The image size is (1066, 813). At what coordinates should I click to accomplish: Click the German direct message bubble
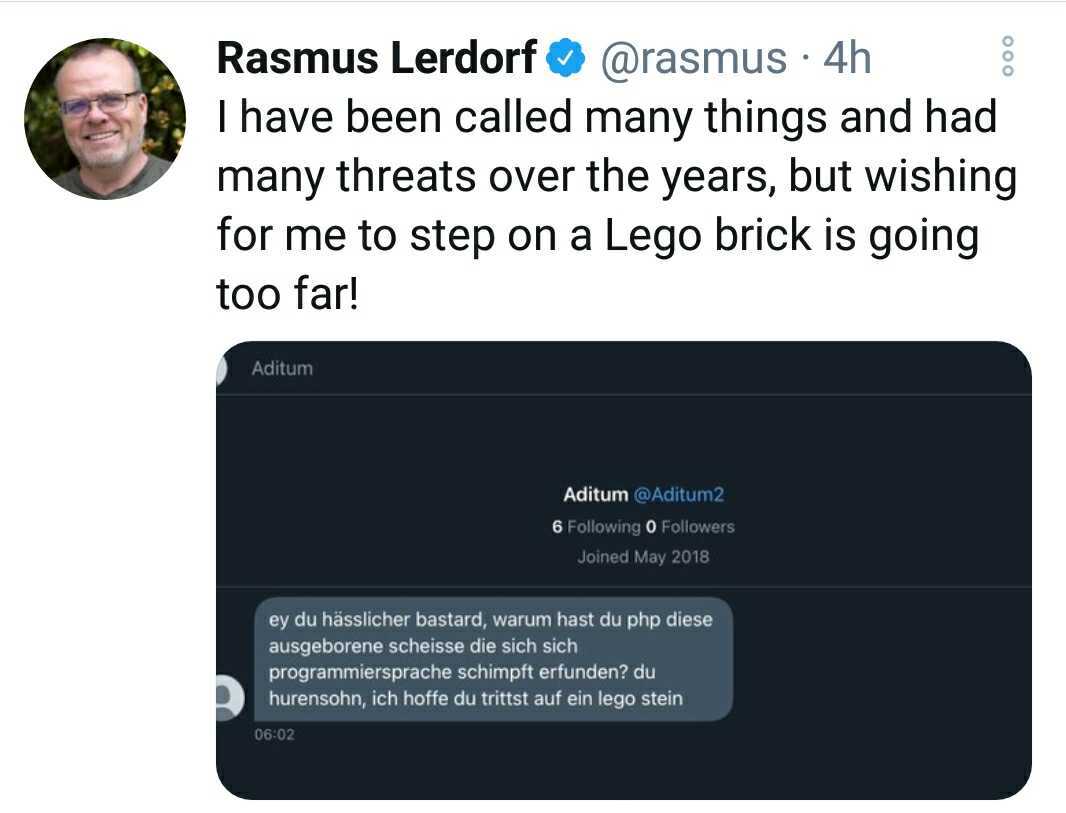click(x=492, y=658)
